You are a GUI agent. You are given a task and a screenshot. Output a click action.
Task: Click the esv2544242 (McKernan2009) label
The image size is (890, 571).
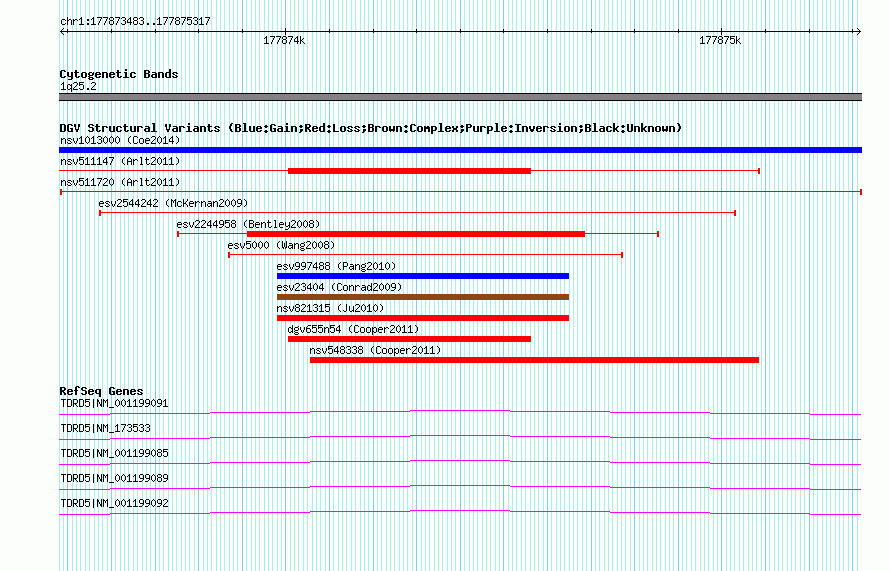pos(173,203)
